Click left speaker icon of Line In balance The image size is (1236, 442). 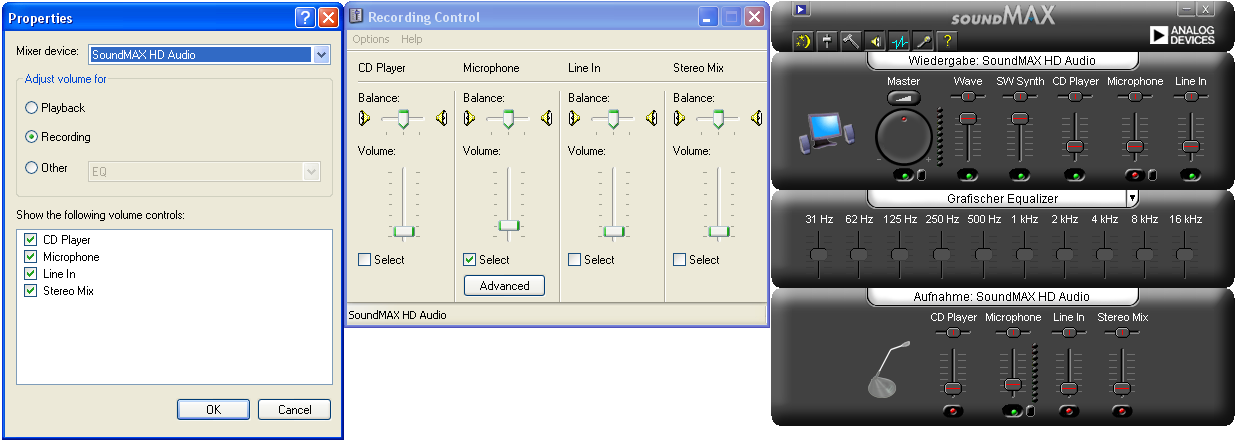coord(574,119)
